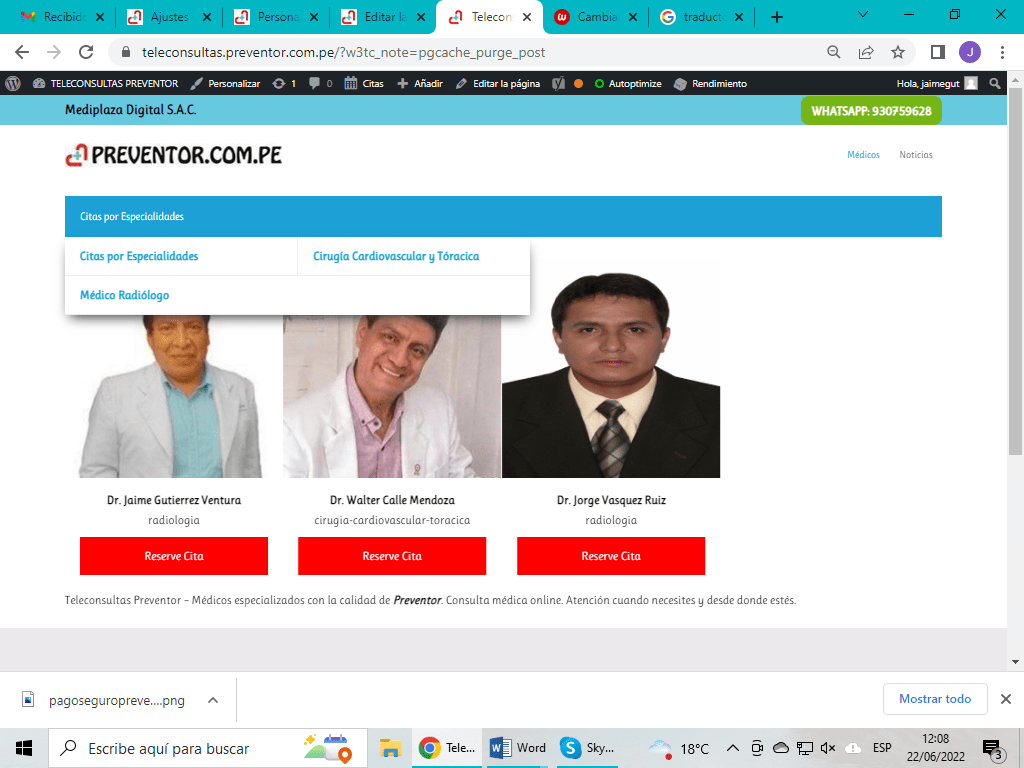Switch to the Cambiar tab
This screenshot has width=1024, height=768.
(x=596, y=17)
